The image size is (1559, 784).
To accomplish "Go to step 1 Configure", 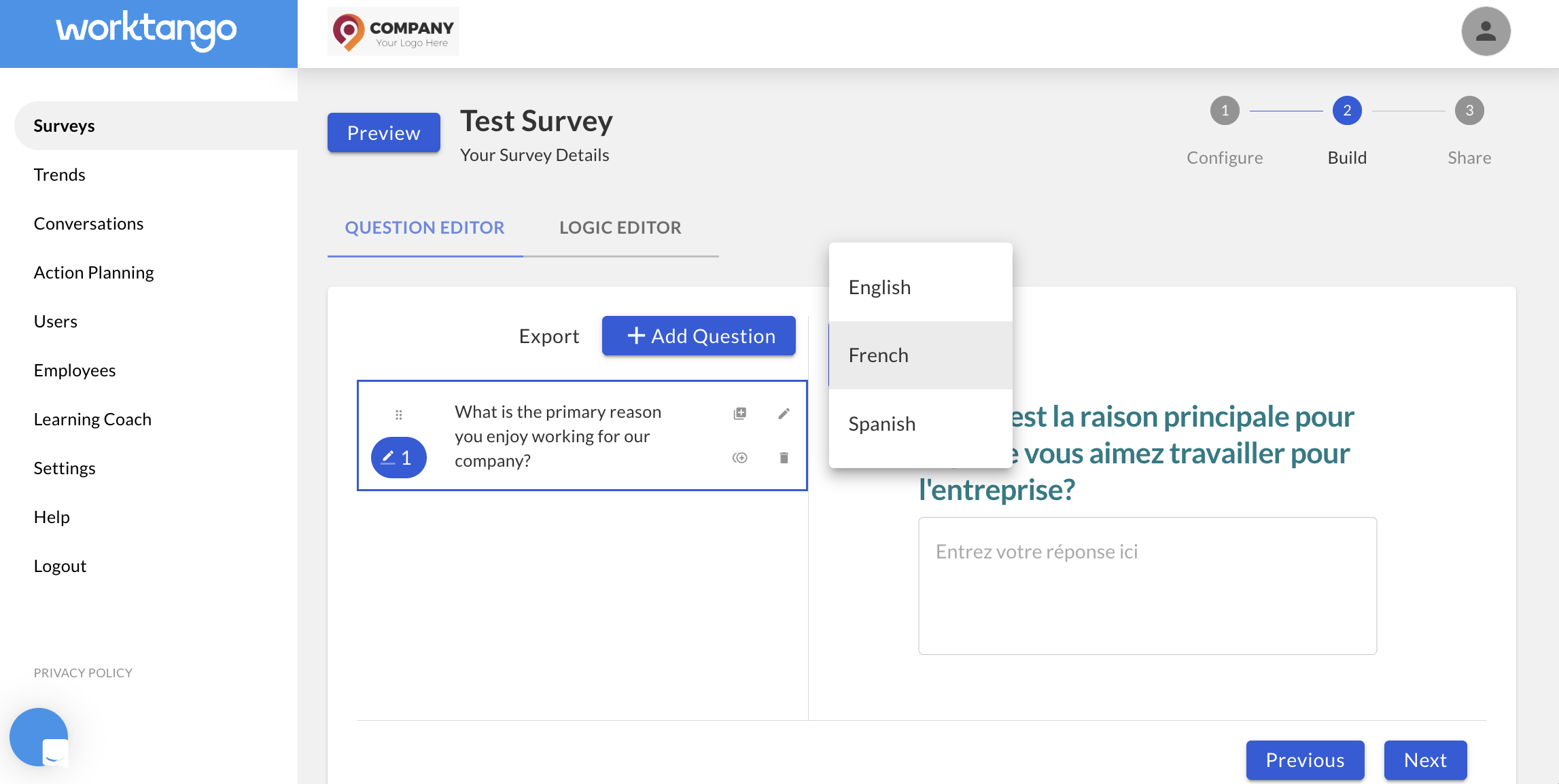I will 1225,111.
